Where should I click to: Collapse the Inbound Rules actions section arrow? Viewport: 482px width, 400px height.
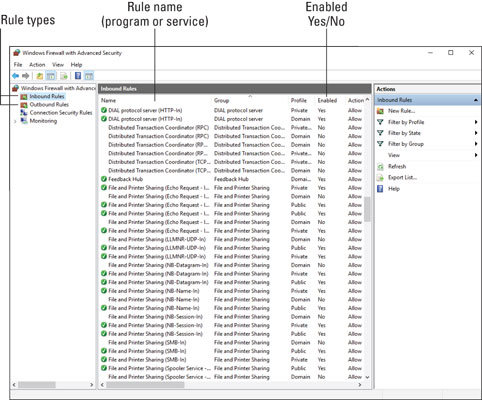click(476, 100)
